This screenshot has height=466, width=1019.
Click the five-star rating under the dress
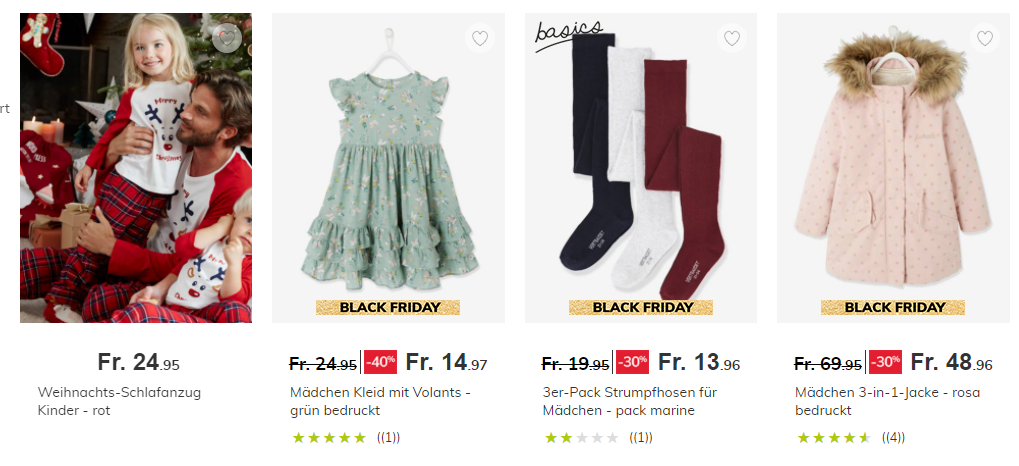tap(329, 438)
